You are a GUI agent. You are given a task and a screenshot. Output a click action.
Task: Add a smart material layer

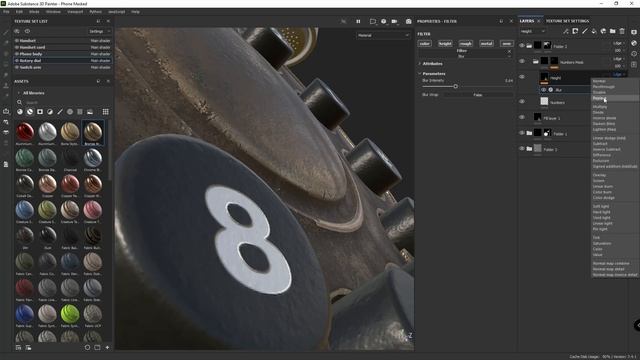[x=603, y=31]
